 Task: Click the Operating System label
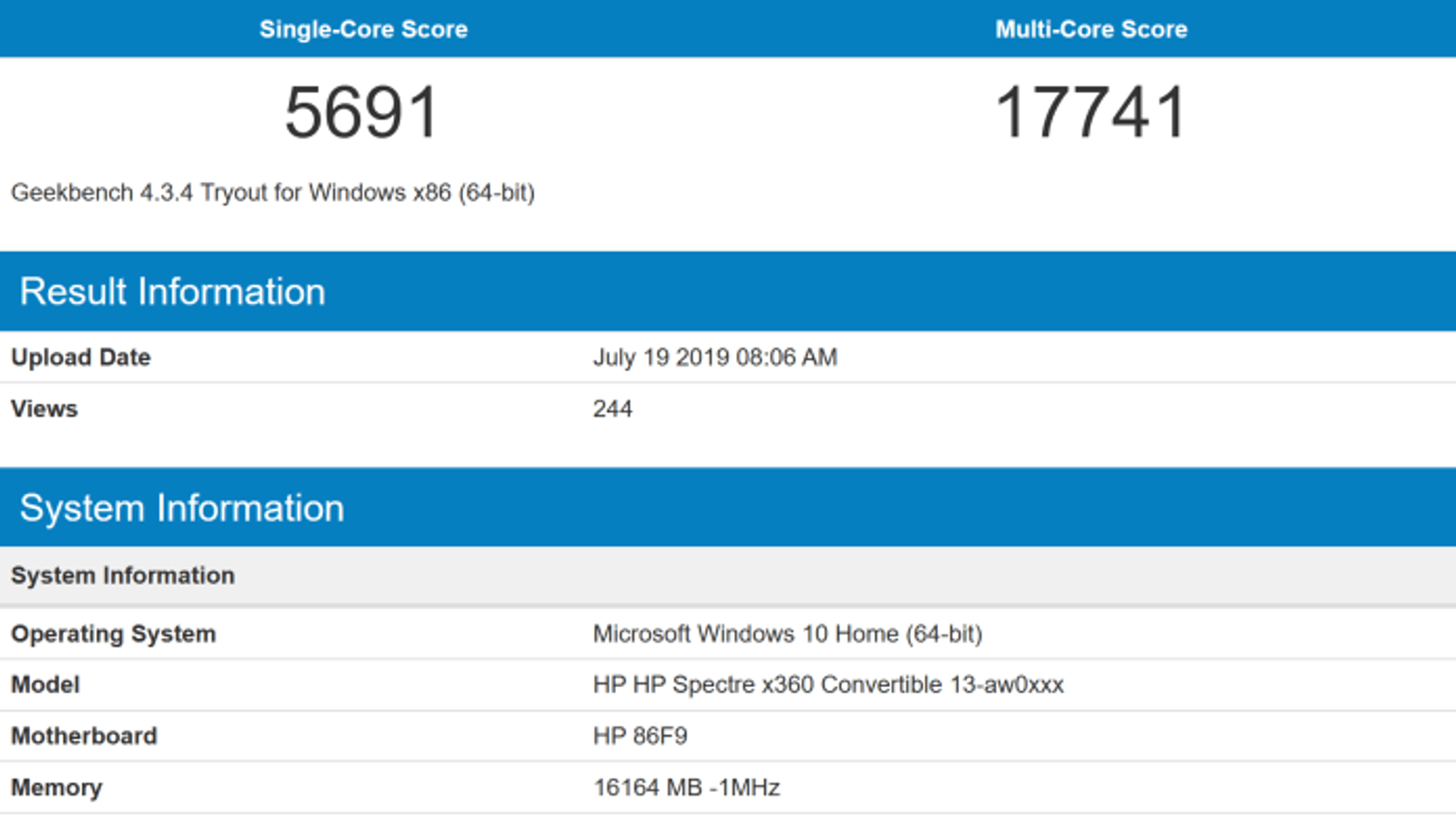[x=114, y=634]
